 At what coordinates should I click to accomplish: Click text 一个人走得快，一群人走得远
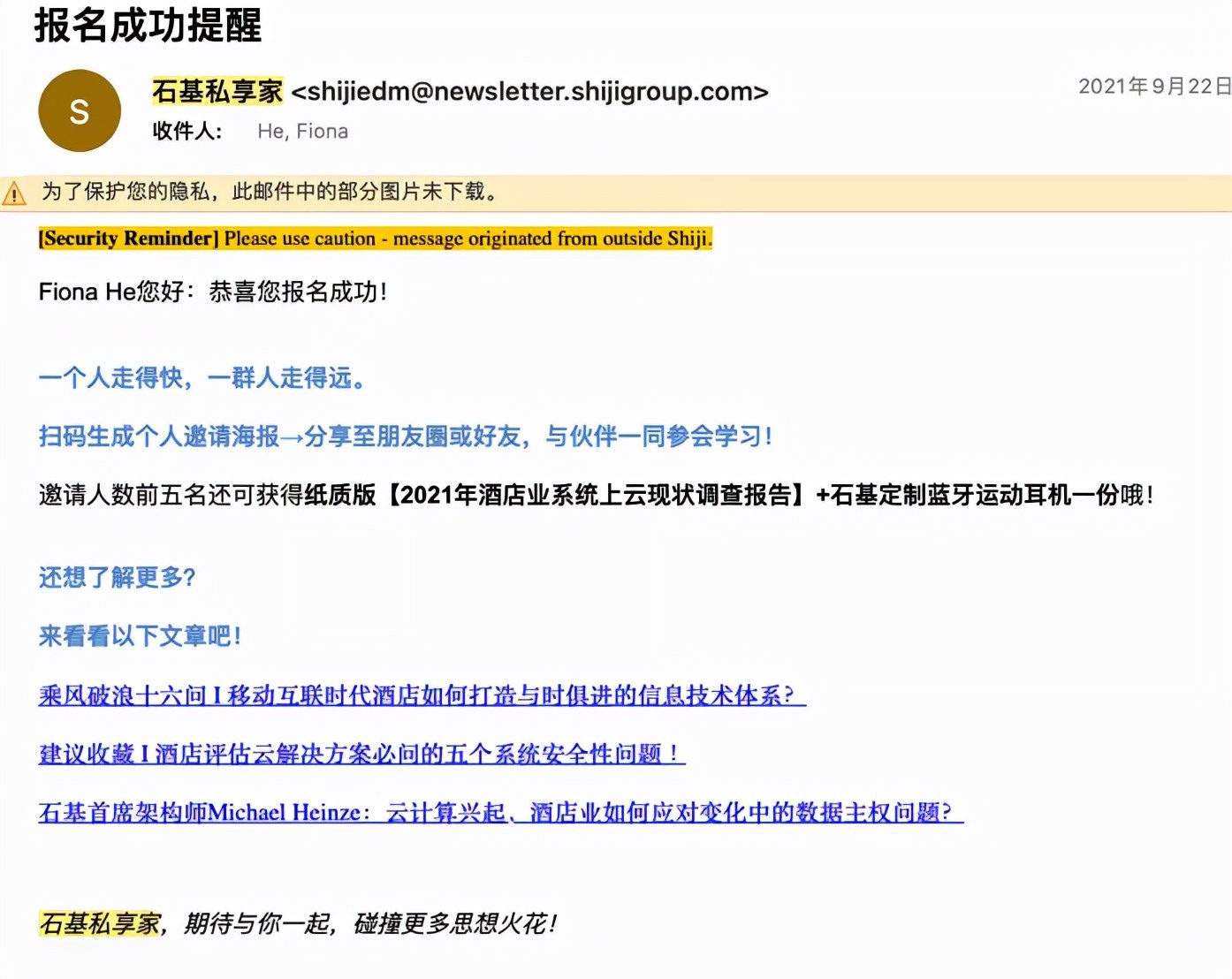click(202, 378)
